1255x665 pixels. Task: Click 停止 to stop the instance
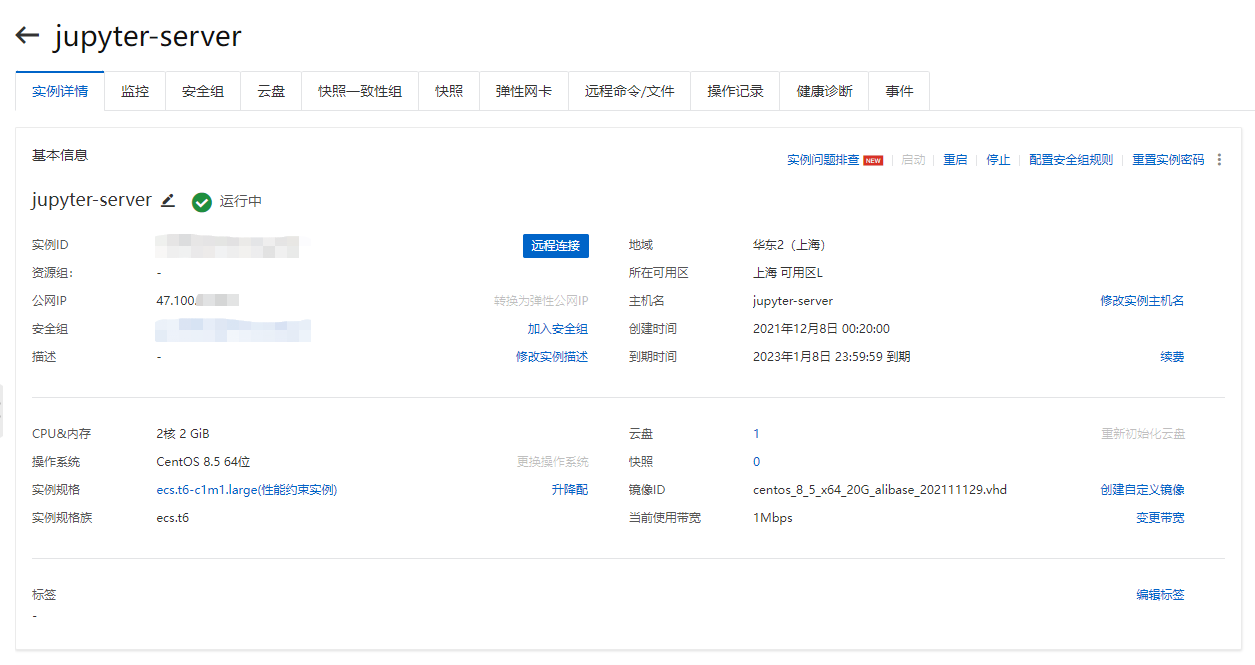point(998,160)
